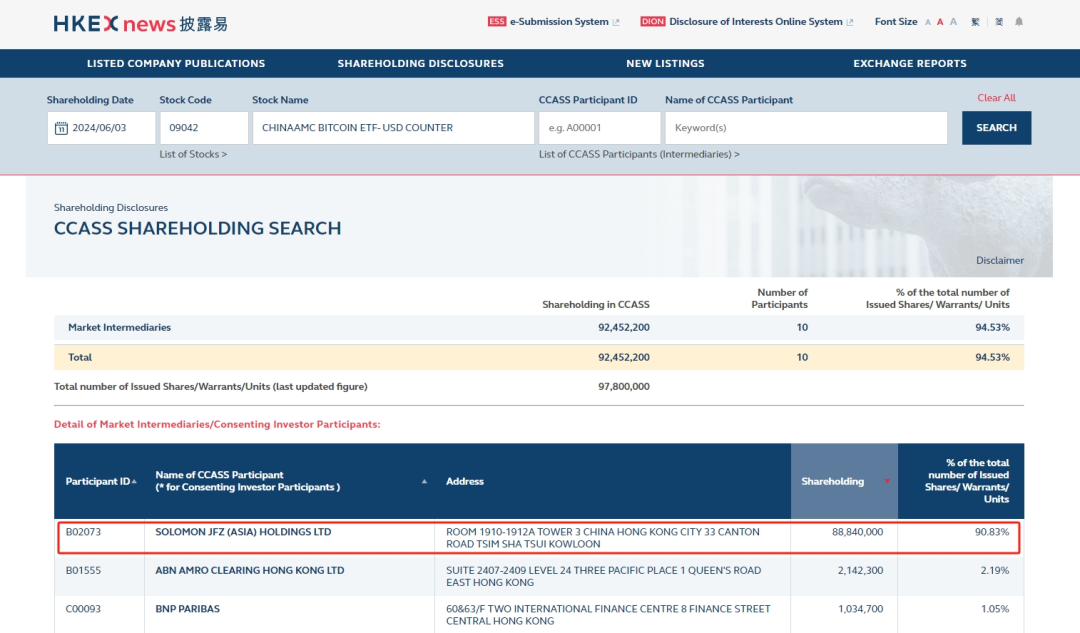1080x633 pixels.
Task: Click the Stock Code field 09042
Action: point(204,128)
